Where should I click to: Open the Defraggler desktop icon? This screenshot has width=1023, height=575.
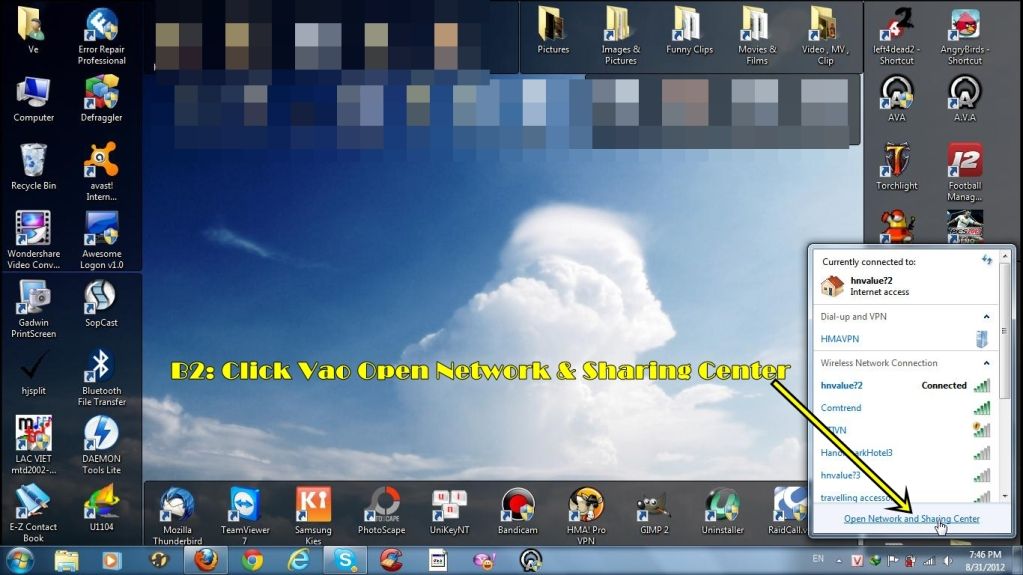(101, 100)
